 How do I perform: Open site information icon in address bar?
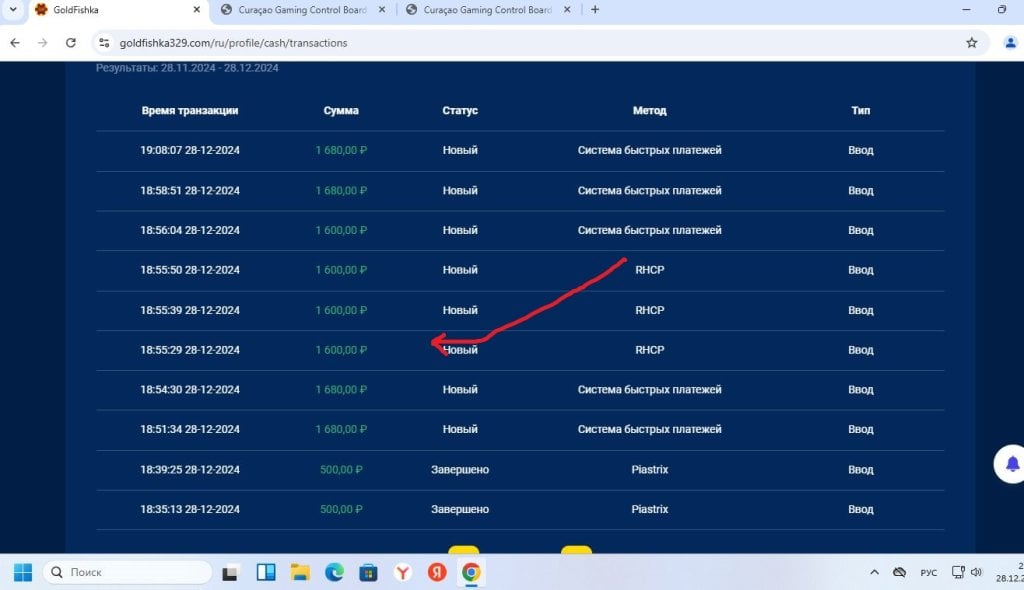104,43
